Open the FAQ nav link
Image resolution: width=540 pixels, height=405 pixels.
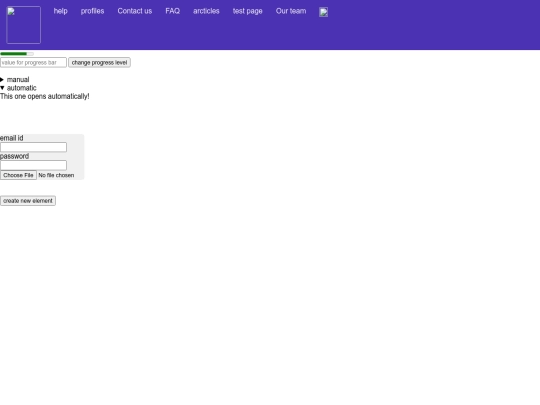click(x=173, y=11)
